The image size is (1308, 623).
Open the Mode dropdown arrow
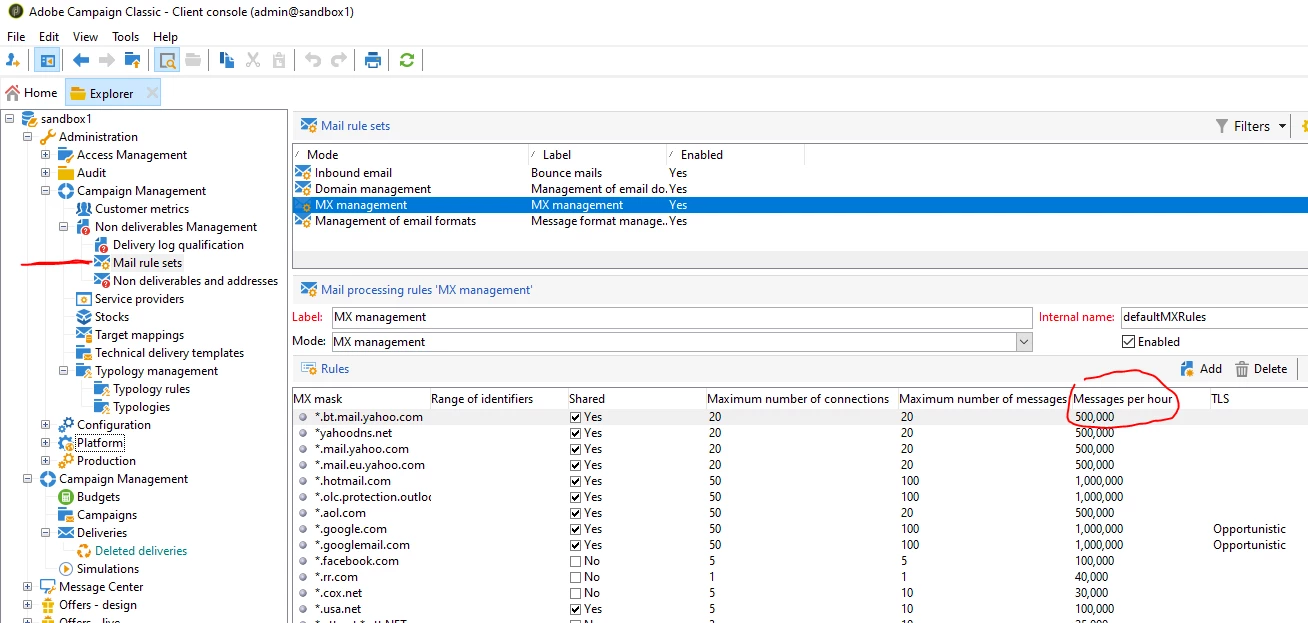(1024, 342)
